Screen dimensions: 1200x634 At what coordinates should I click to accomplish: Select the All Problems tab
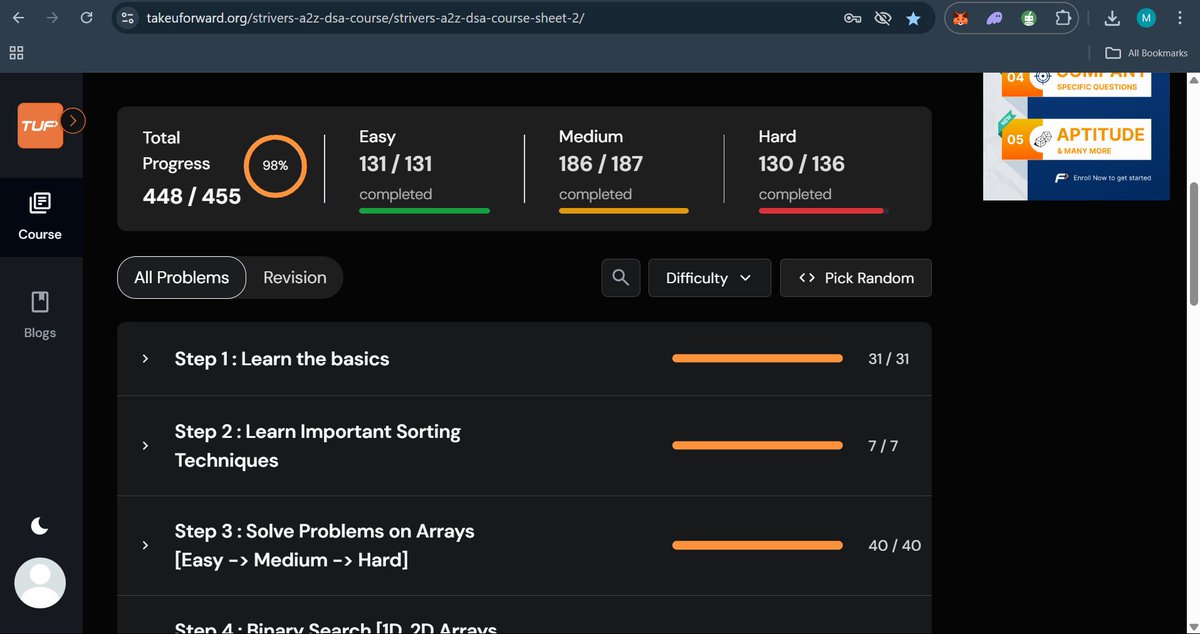pyautogui.click(x=182, y=278)
